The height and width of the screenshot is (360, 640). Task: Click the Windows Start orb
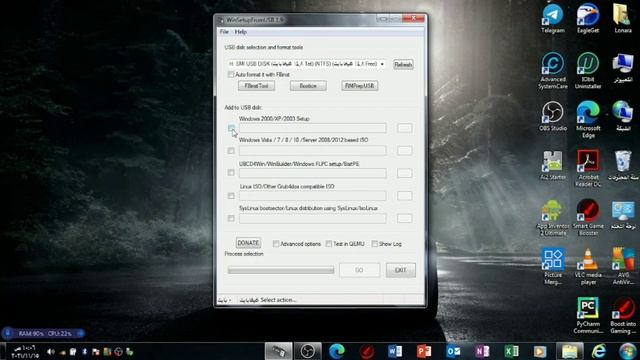(x=628, y=351)
